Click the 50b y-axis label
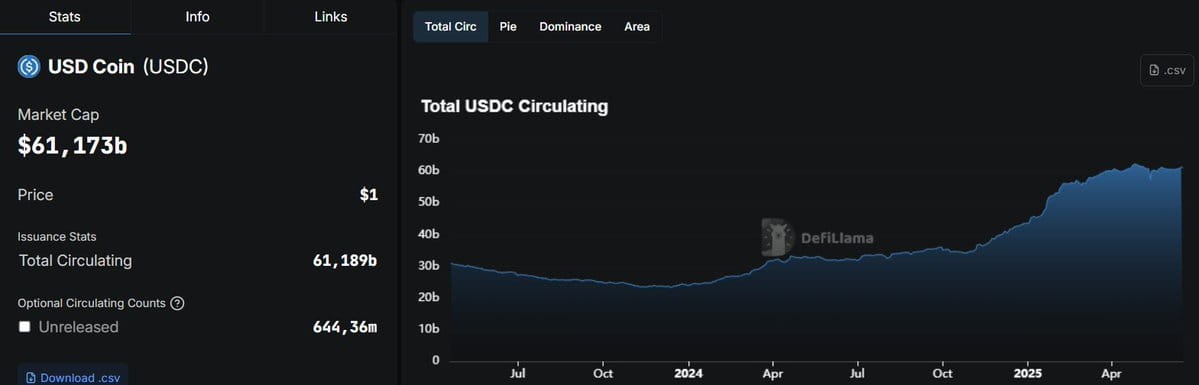Viewport: 1199px width, 385px height. (430, 202)
